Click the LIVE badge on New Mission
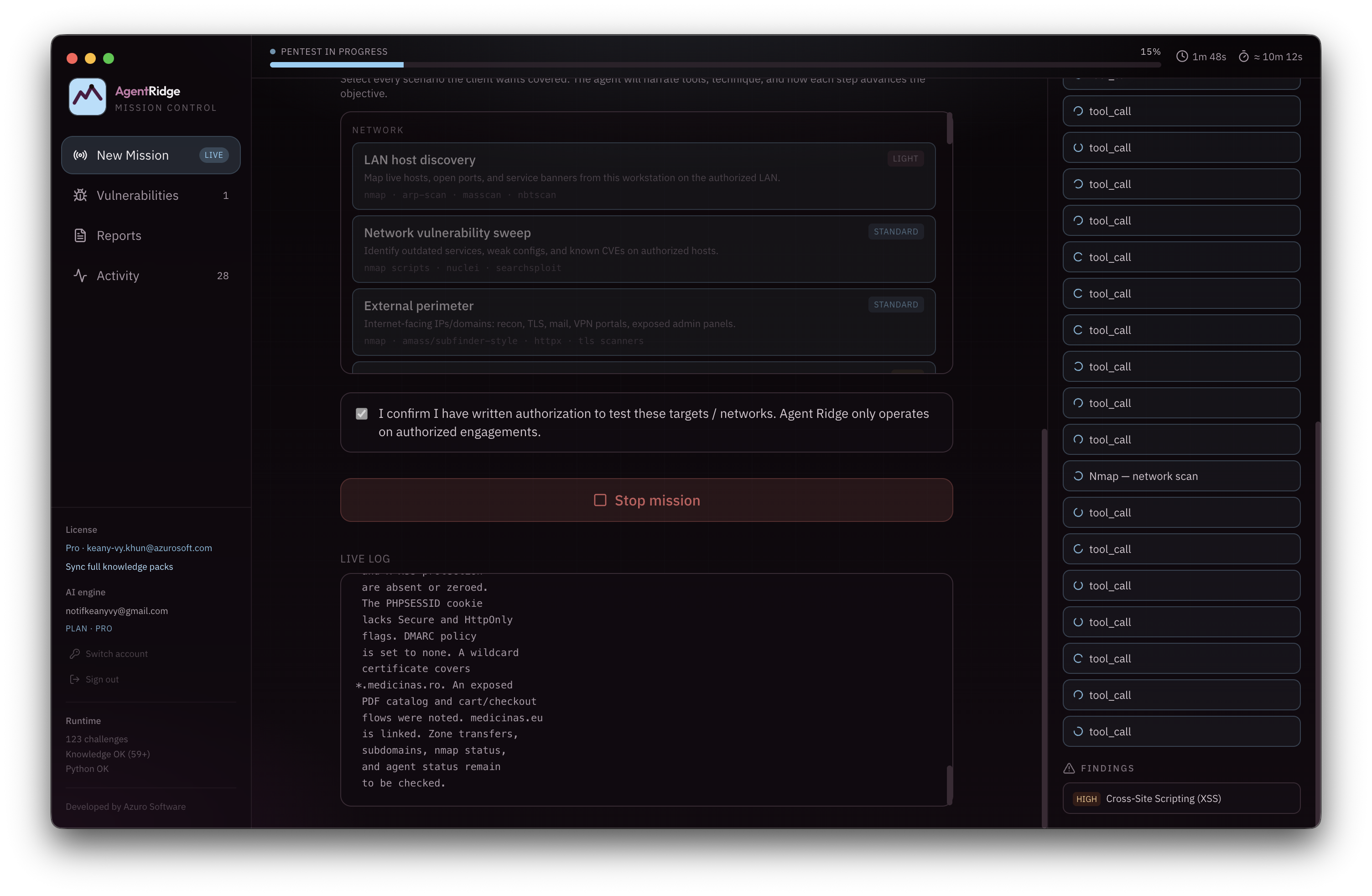The image size is (1372, 896). tap(213, 155)
